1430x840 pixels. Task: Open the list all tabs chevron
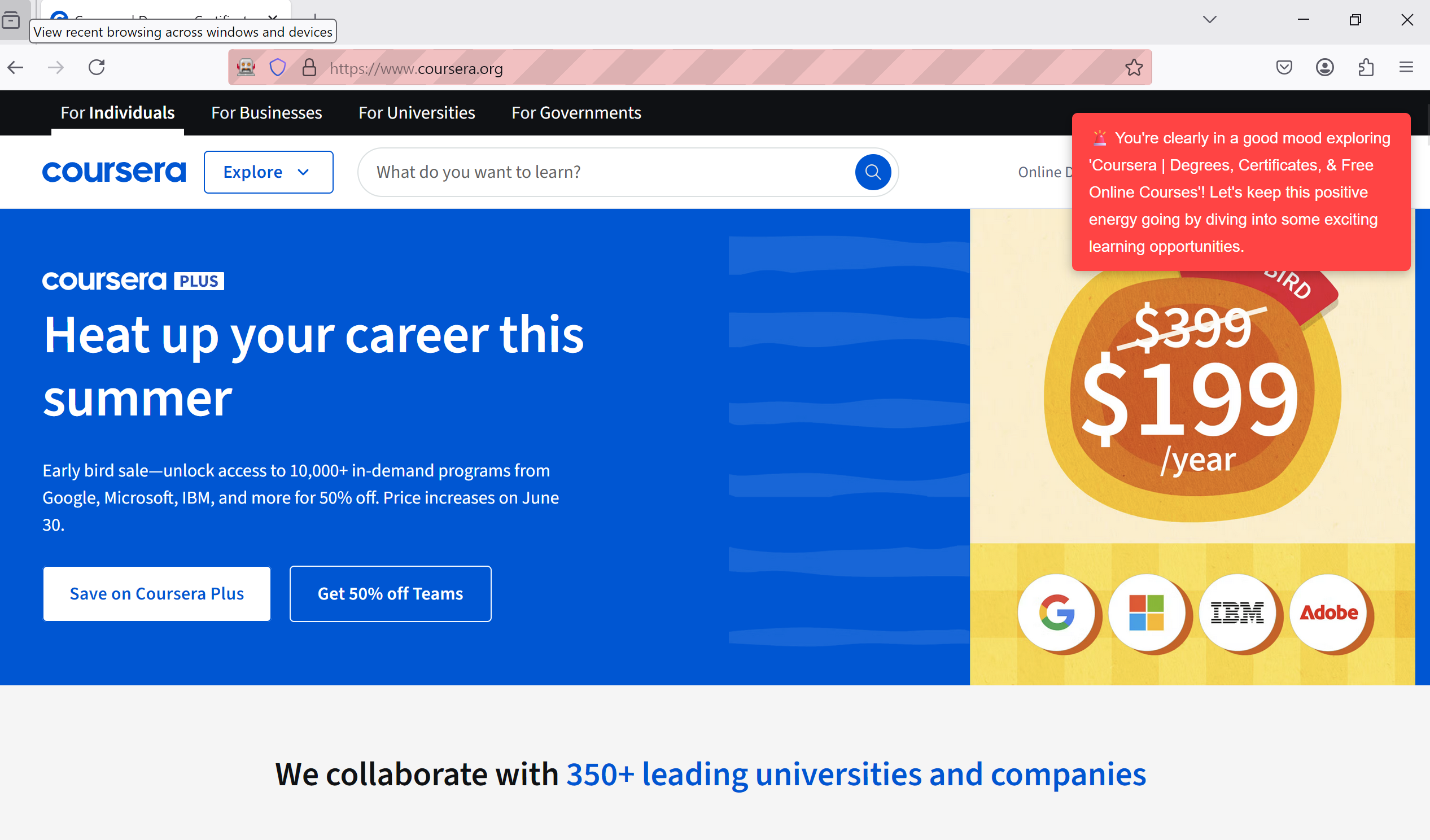click(x=1209, y=19)
